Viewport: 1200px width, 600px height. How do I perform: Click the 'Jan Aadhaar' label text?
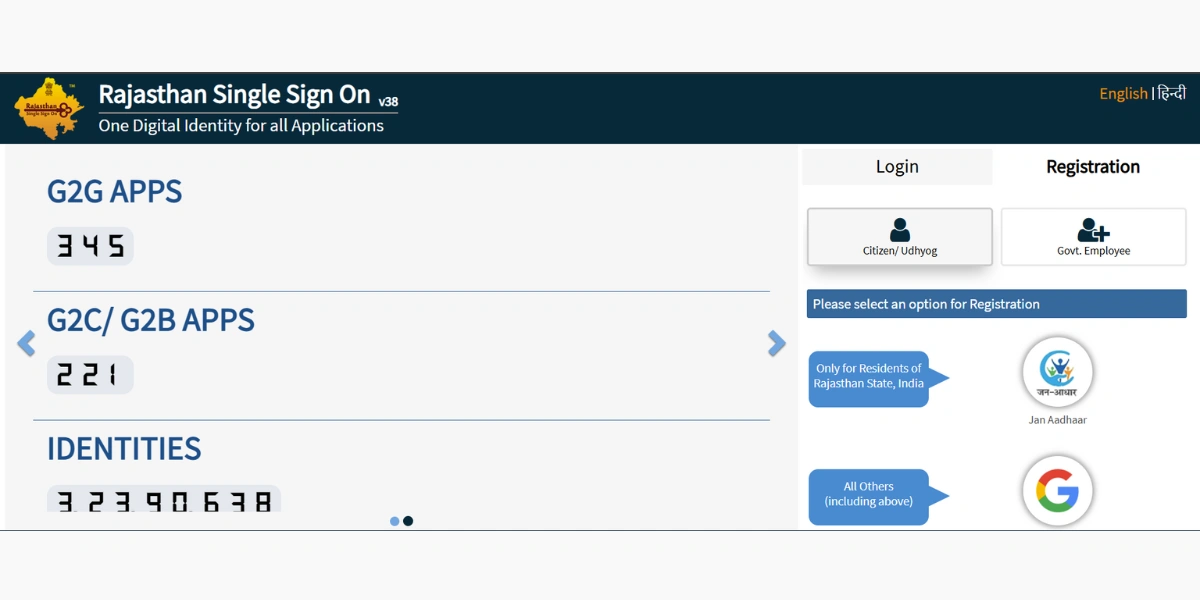(x=1057, y=420)
